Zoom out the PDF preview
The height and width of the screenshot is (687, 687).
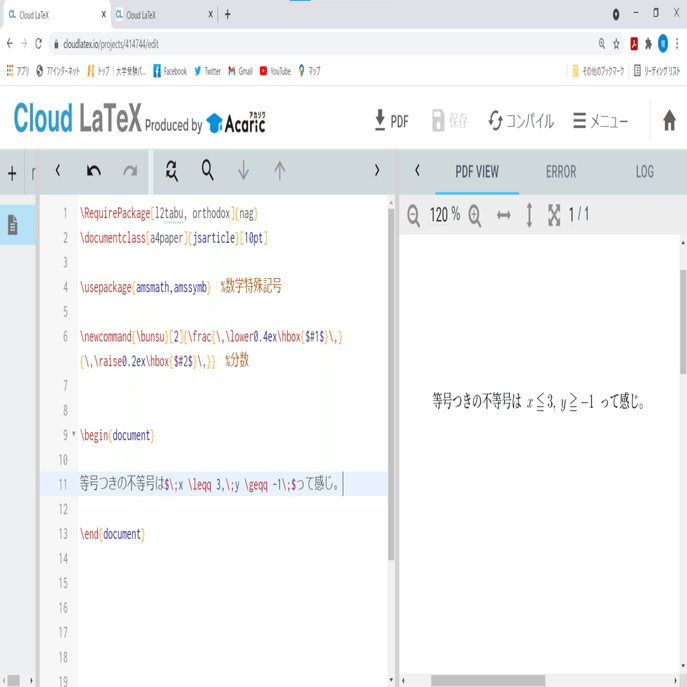tap(413, 215)
